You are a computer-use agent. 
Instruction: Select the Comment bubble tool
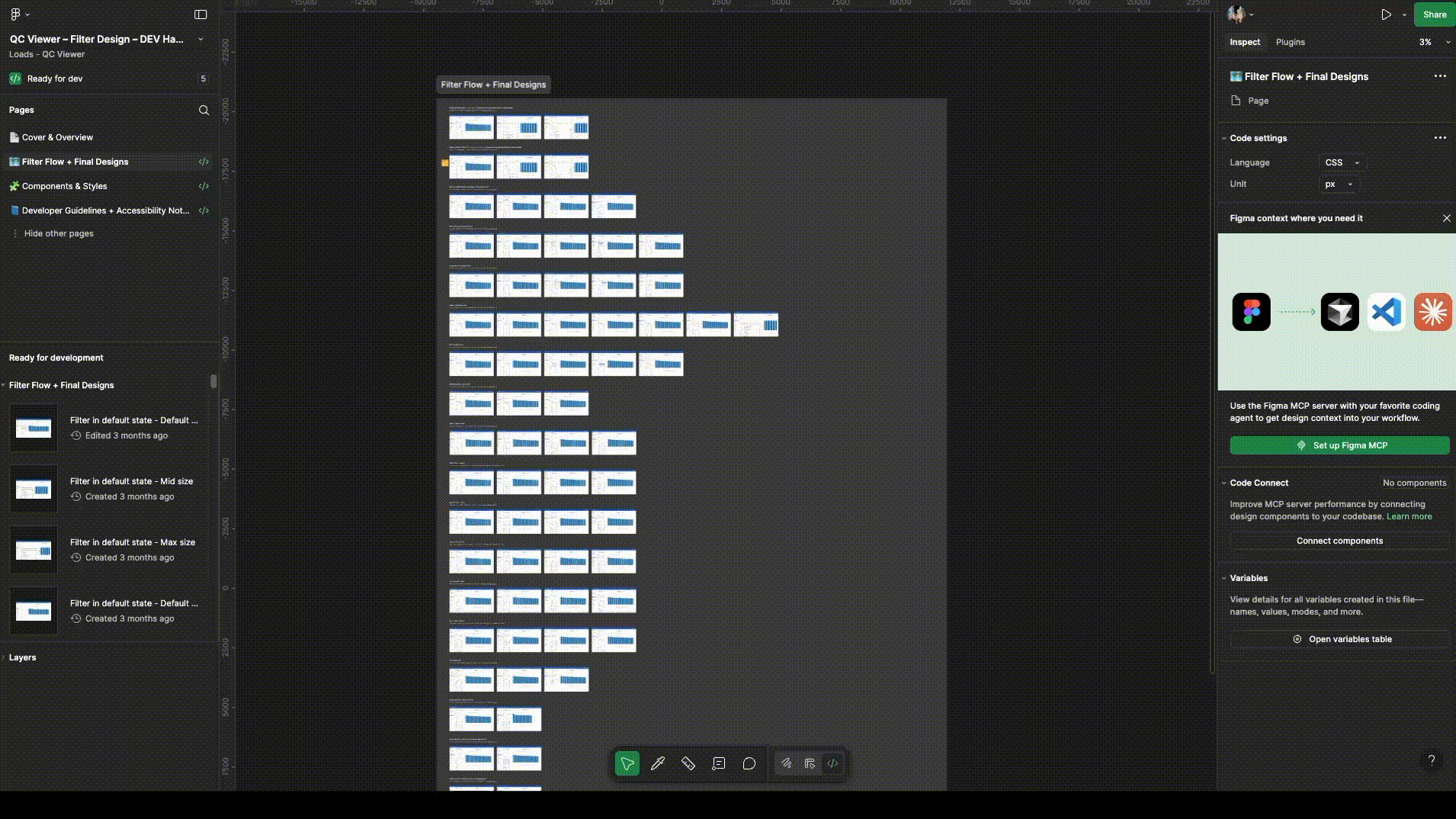click(x=749, y=763)
